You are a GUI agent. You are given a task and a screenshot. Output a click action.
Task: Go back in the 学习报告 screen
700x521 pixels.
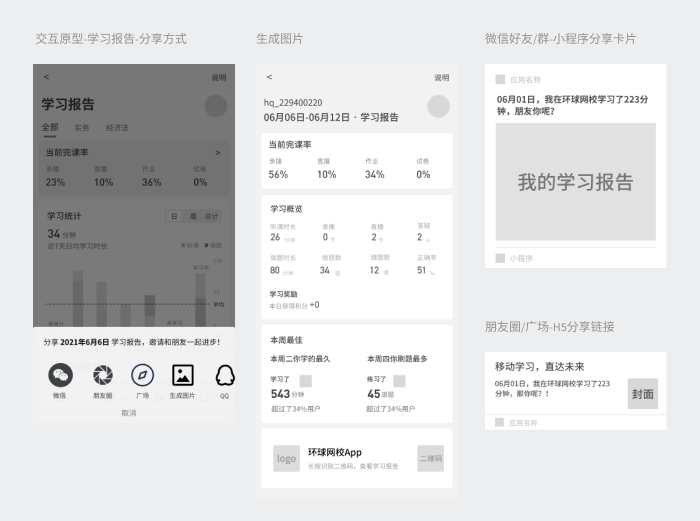pos(46,77)
